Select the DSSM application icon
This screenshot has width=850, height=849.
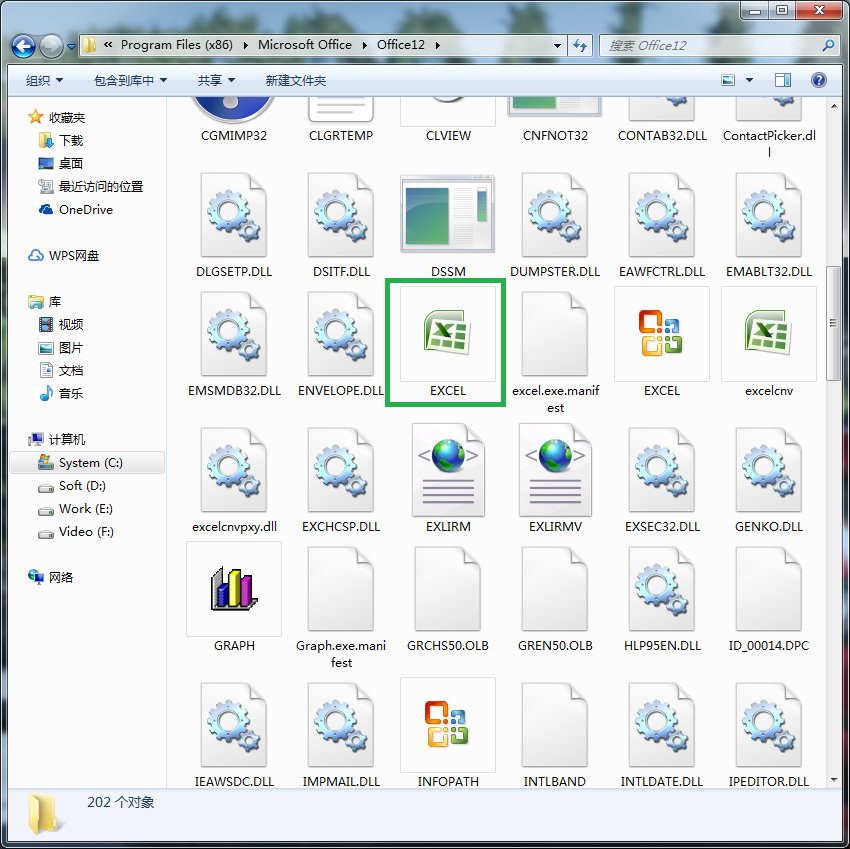tap(448, 225)
